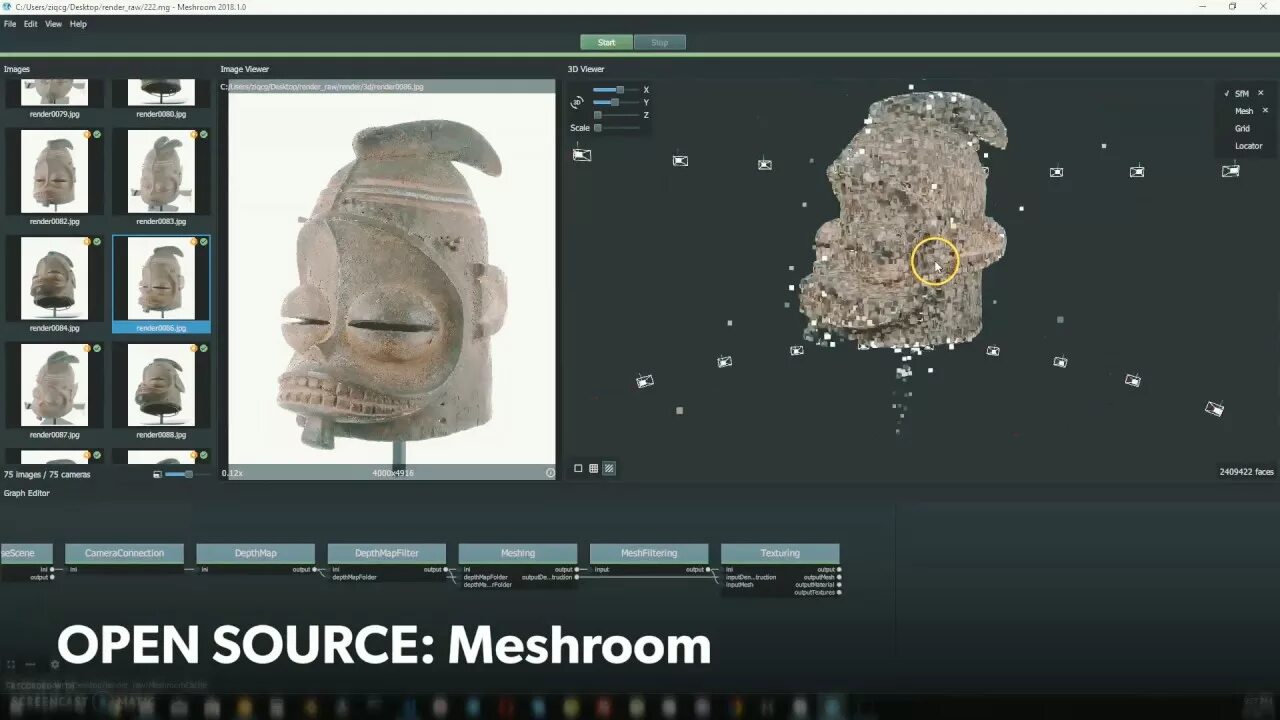
Task: Click orange badge on render0084.jpg
Action: point(88,241)
